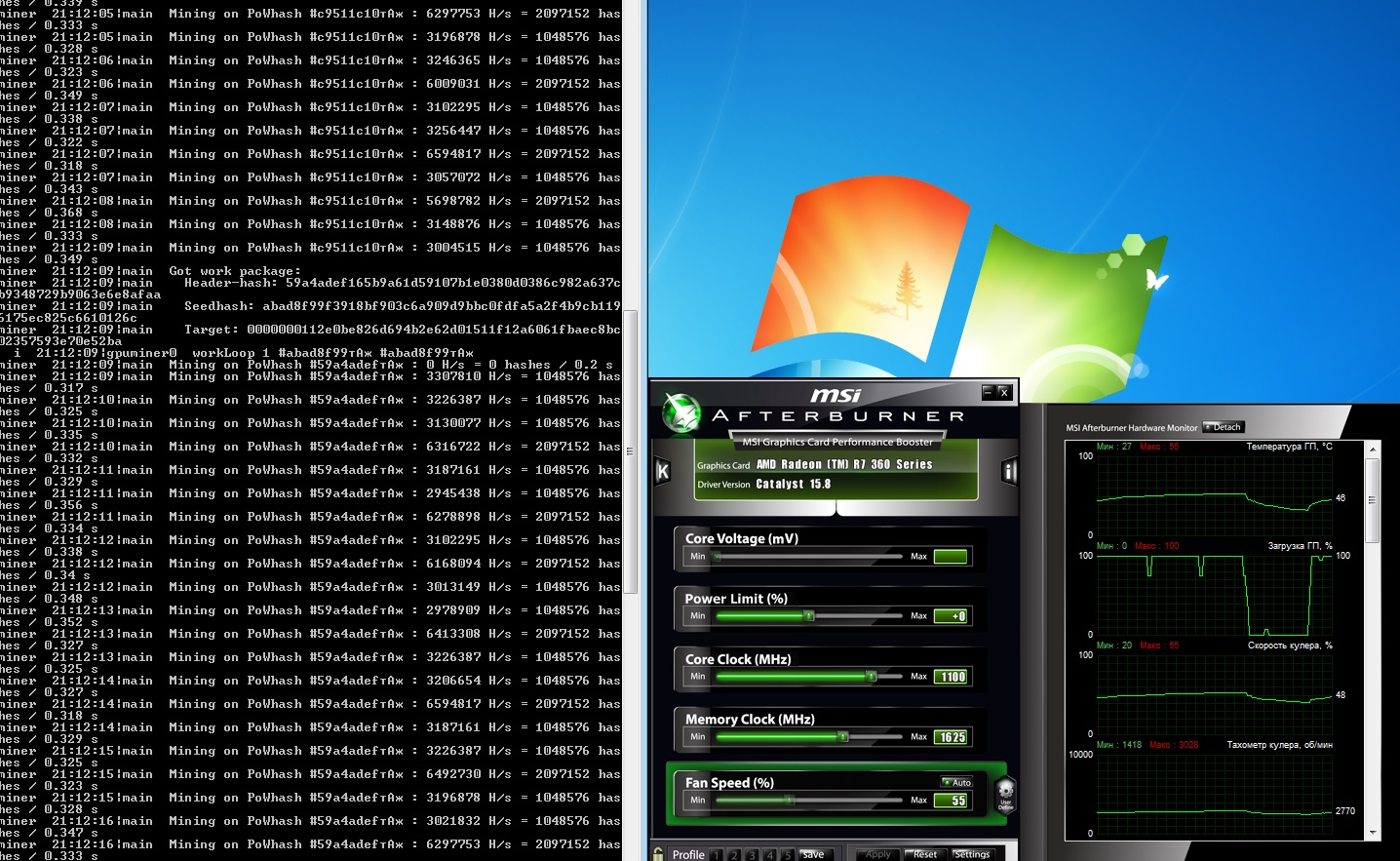
Task: Minimize the MSI Afterburner window
Action: [988, 392]
